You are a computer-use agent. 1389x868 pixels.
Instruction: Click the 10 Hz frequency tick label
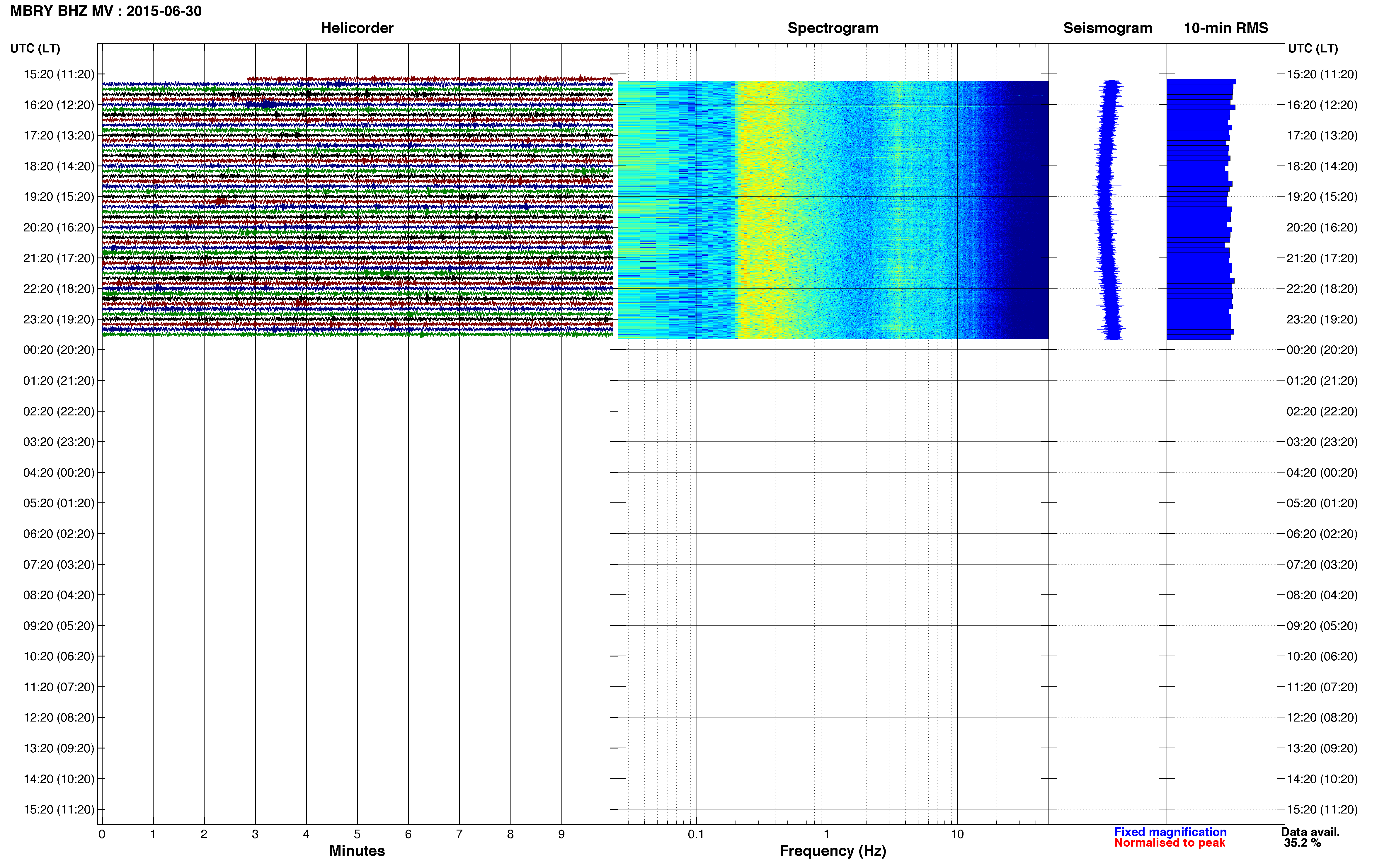coord(957,835)
